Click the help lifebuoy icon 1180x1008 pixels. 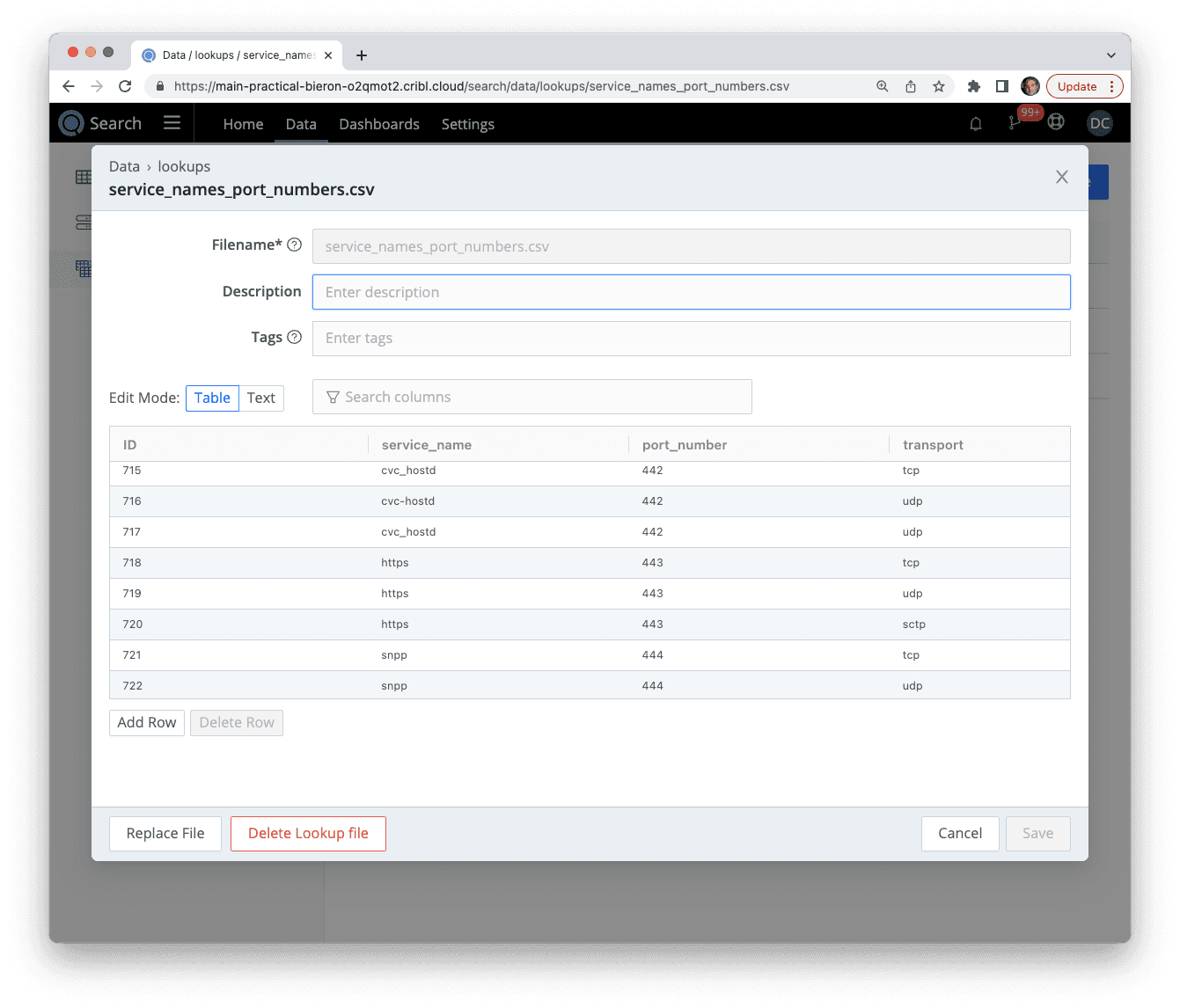[1056, 123]
